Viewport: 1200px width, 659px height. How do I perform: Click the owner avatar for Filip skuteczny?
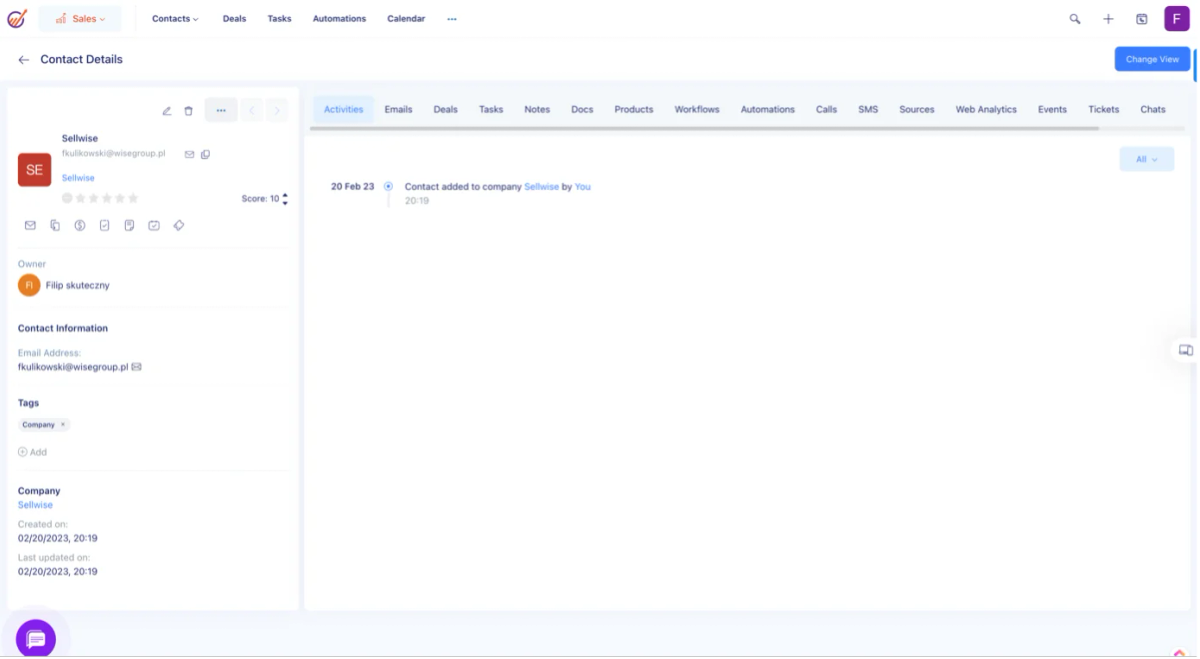[29, 285]
